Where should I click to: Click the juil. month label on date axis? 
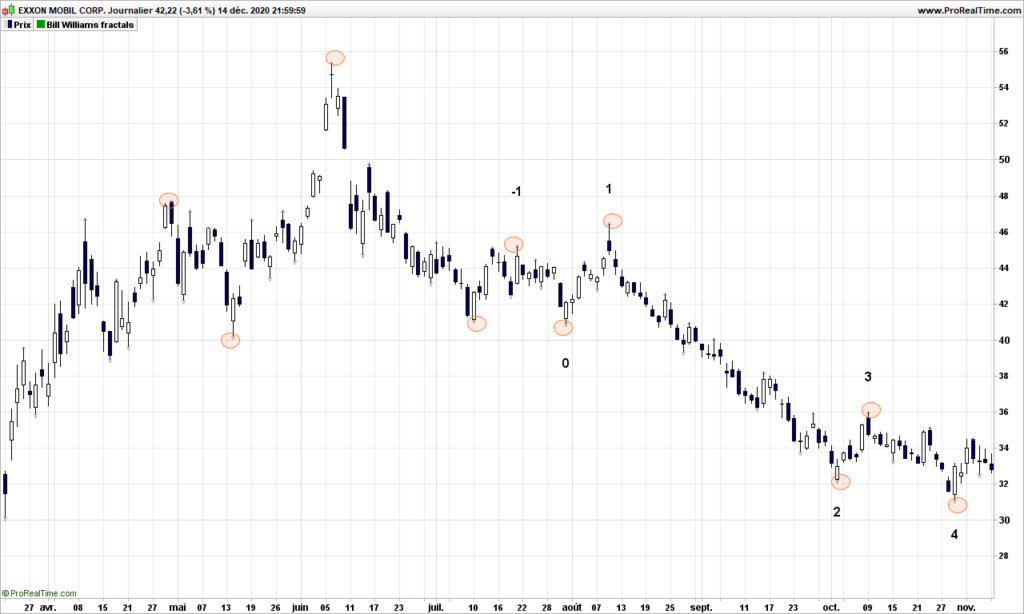436,607
